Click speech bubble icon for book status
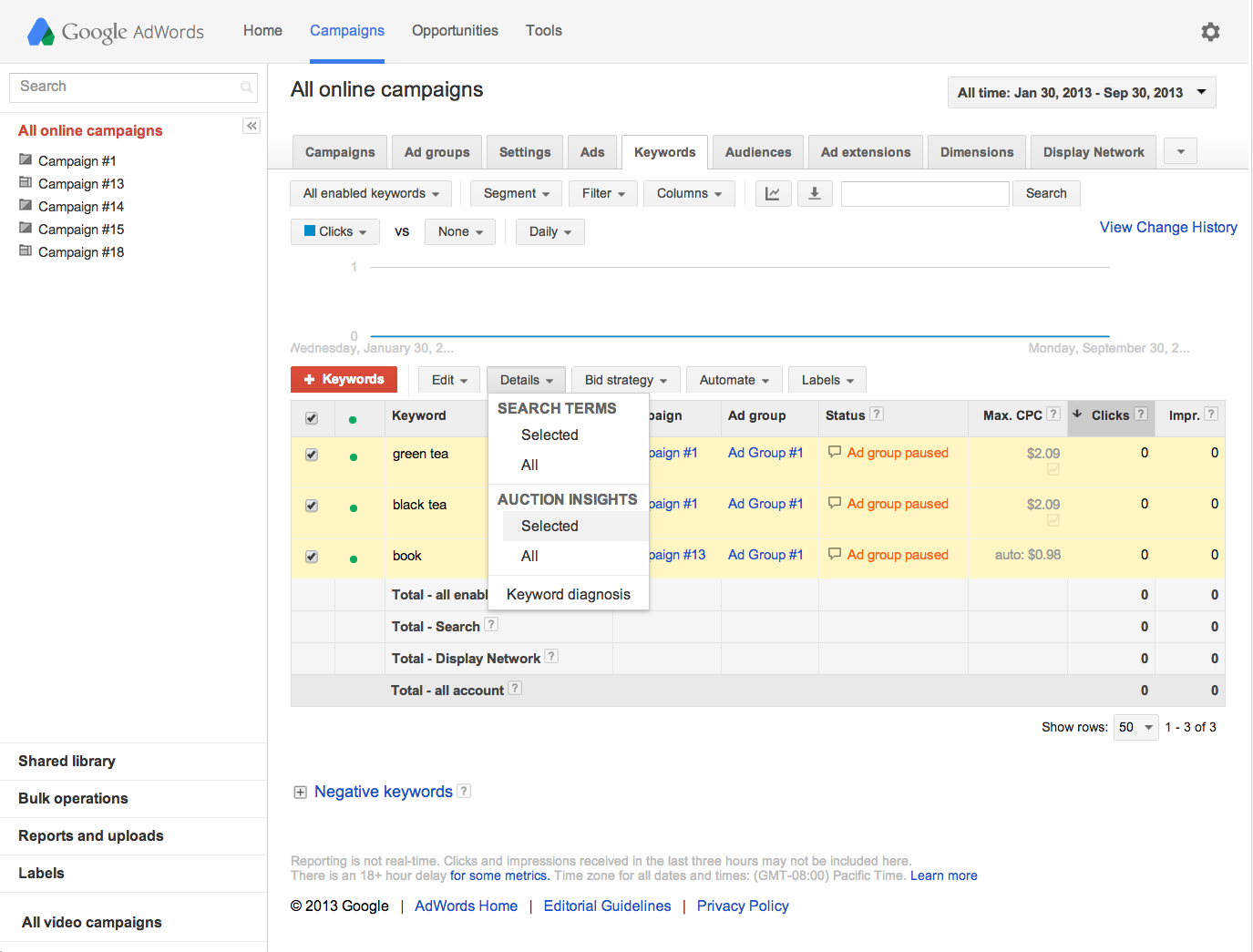This screenshot has width=1253, height=952. pos(835,554)
